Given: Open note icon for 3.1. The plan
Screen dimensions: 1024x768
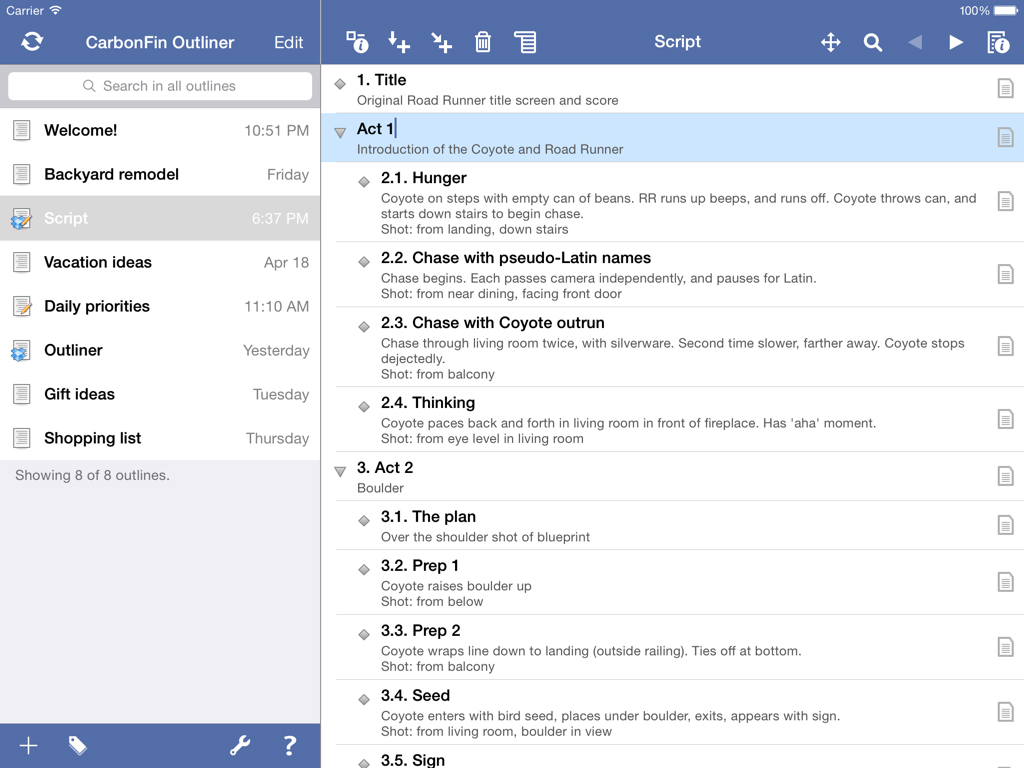Looking at the screenshot, I should pos(1005,525).
